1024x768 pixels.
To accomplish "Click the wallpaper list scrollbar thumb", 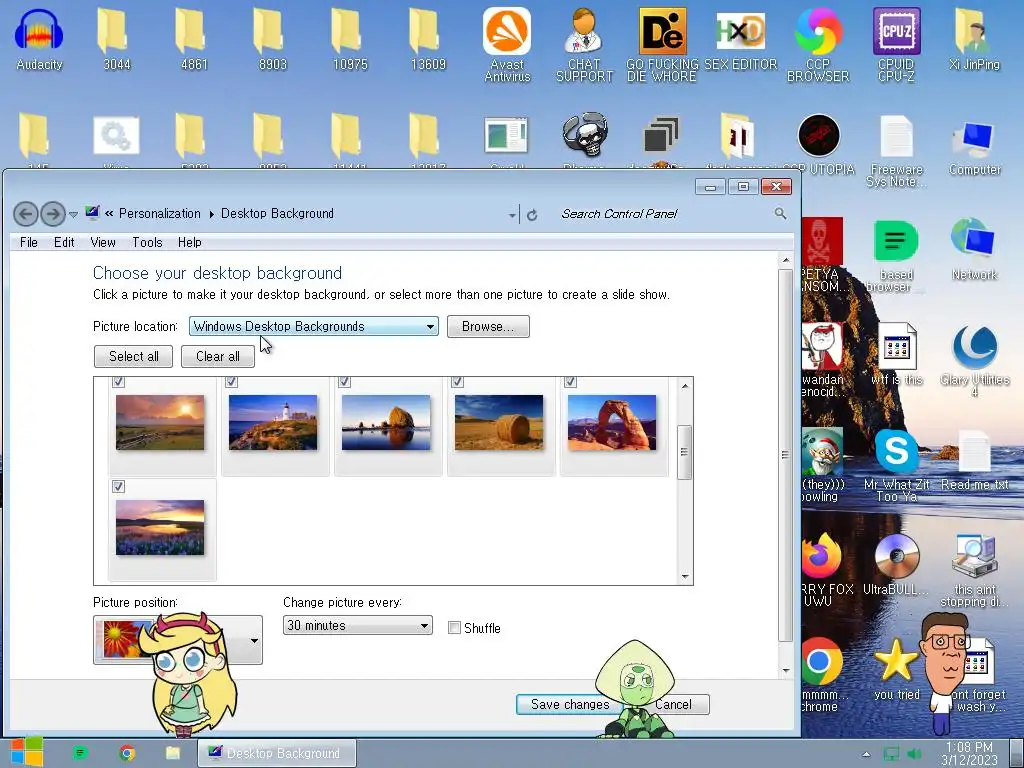I will (684, 452).
